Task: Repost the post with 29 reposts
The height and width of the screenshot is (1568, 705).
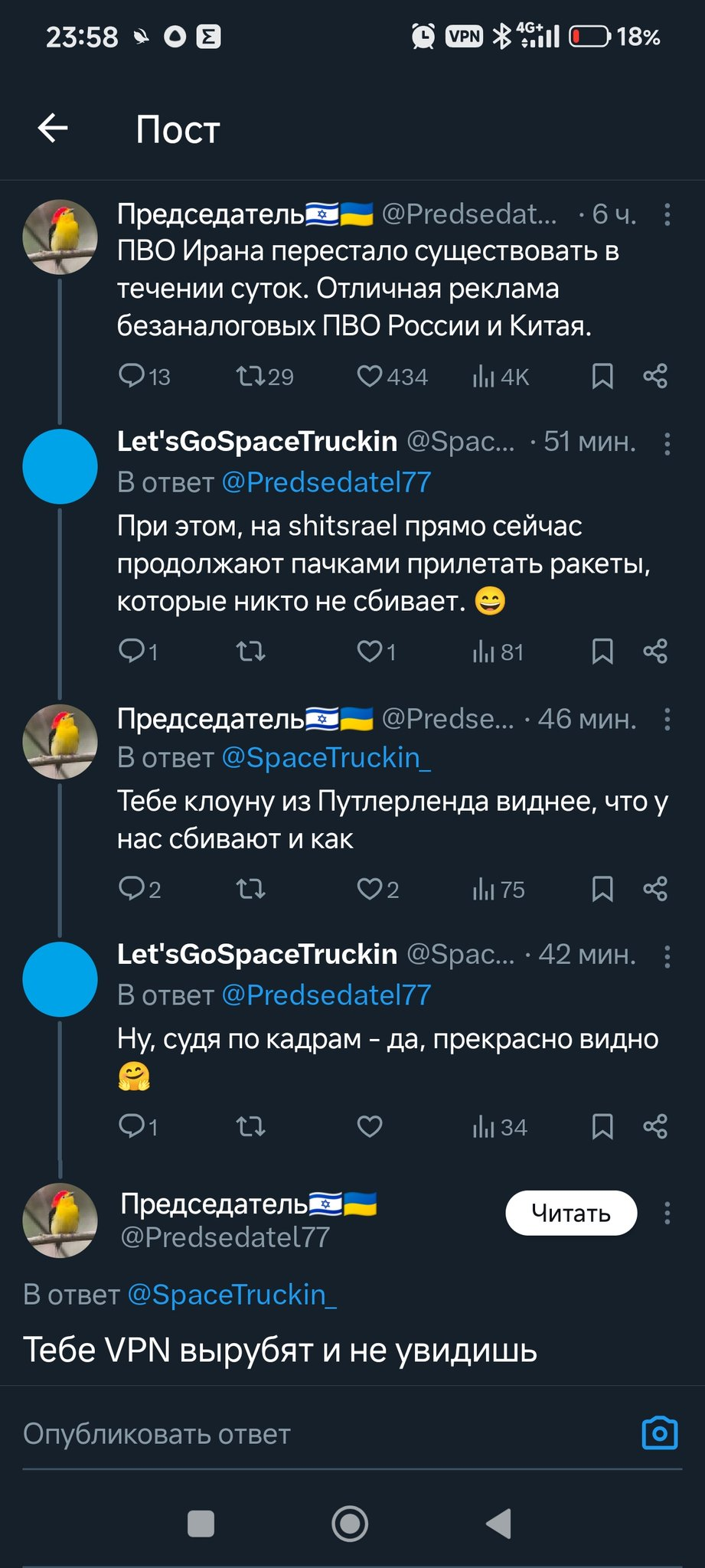Action: coord(251,376)
